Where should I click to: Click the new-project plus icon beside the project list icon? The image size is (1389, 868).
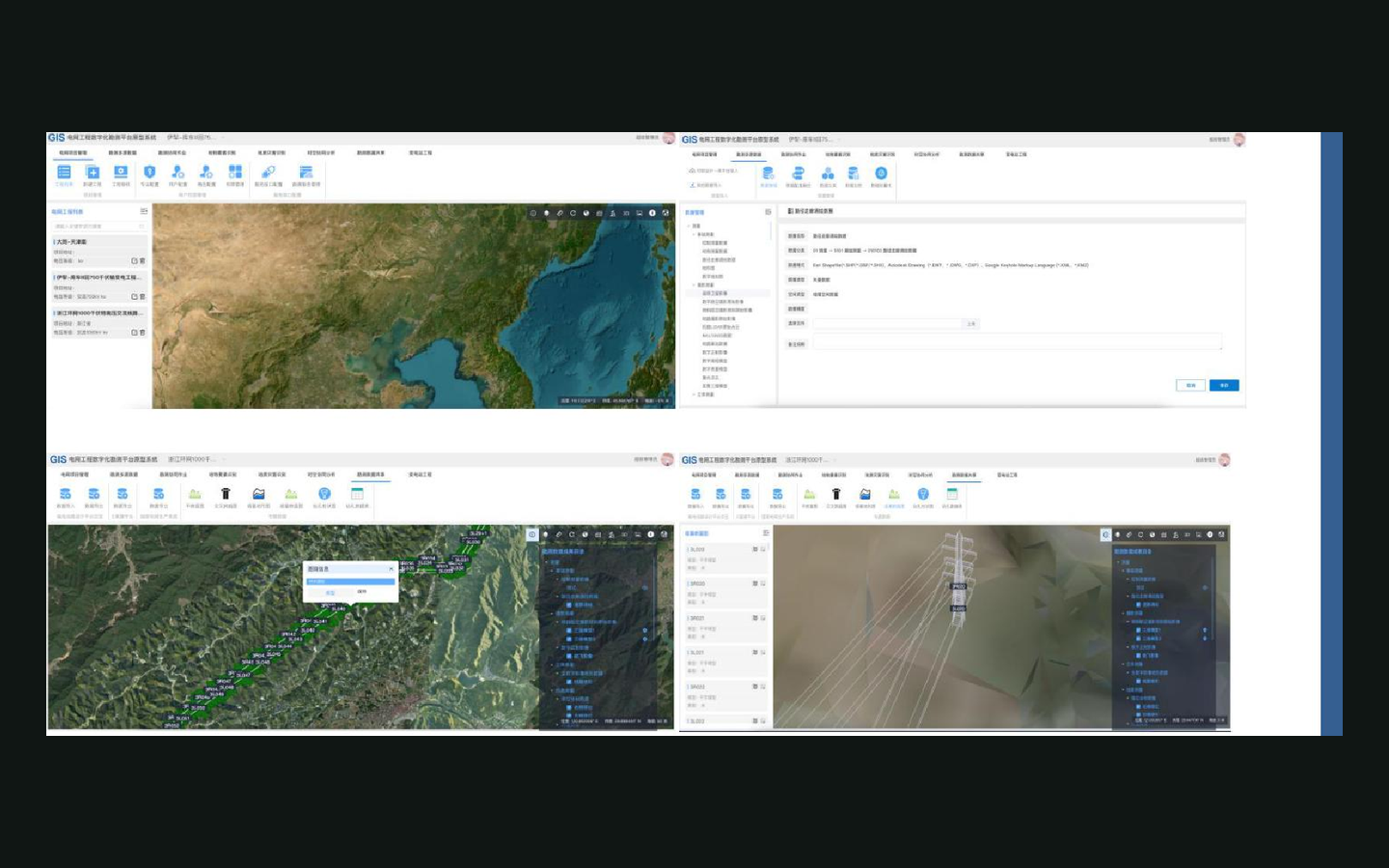pyautogui.click(x=93, y=173)
